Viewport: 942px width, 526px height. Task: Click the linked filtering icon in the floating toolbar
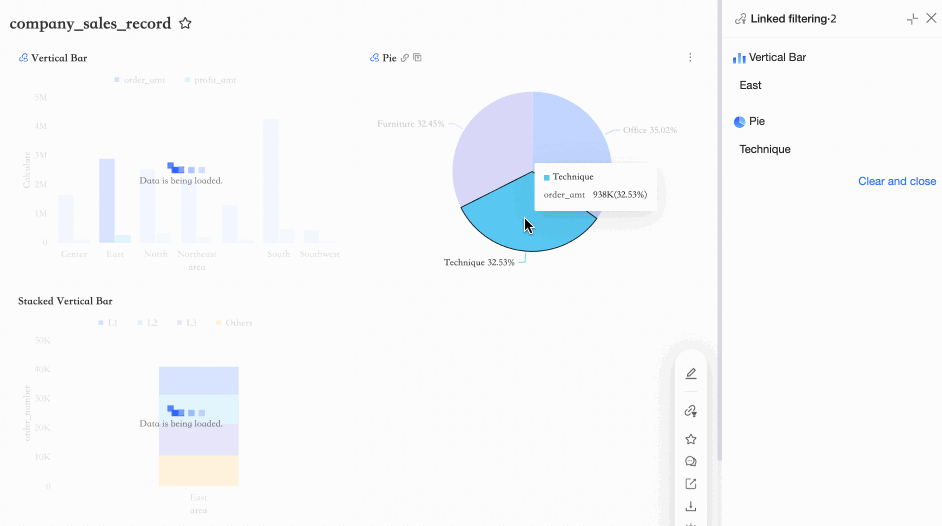pos(691,411)
